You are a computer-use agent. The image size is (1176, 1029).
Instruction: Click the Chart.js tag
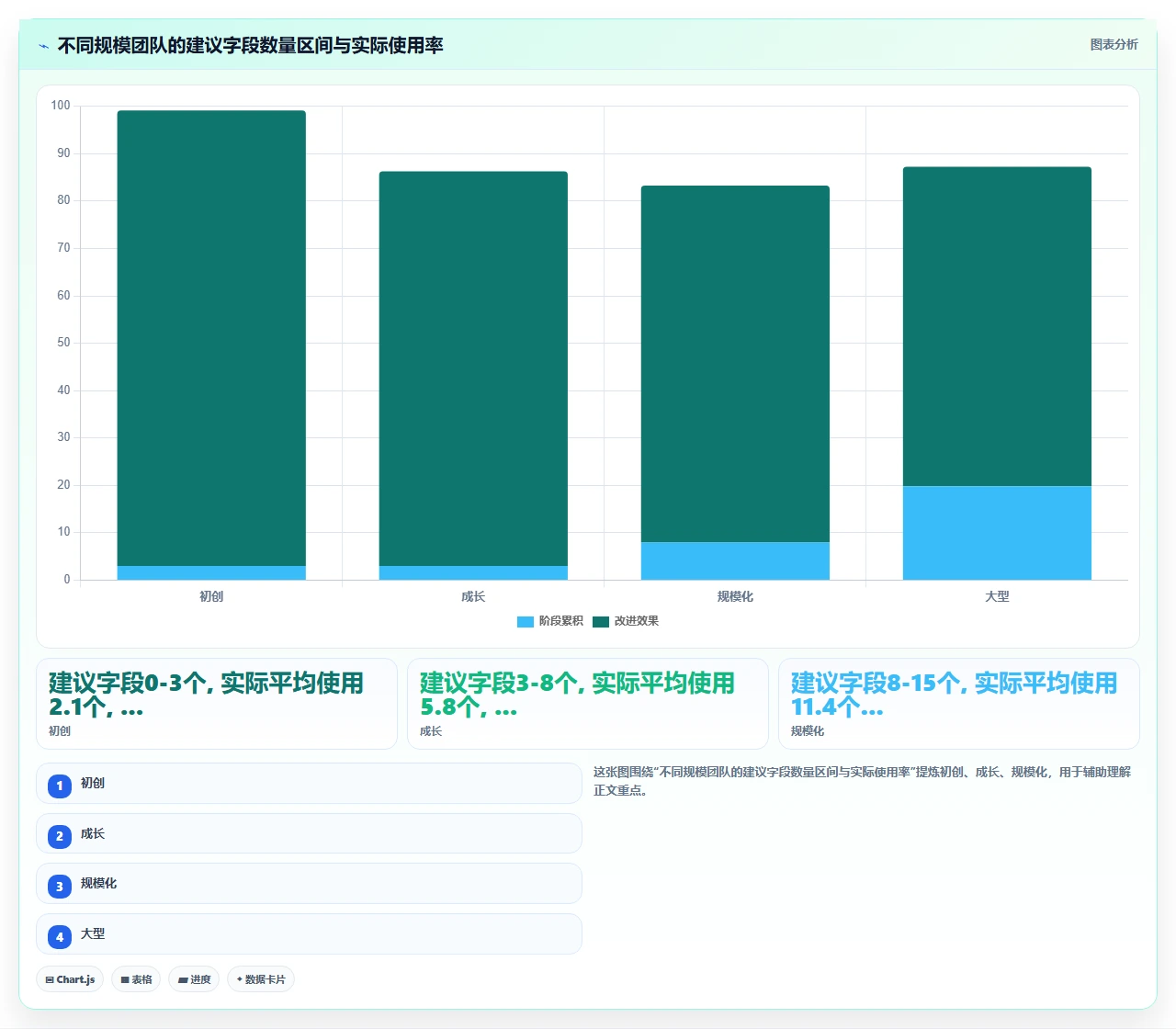tap(70, 979)
